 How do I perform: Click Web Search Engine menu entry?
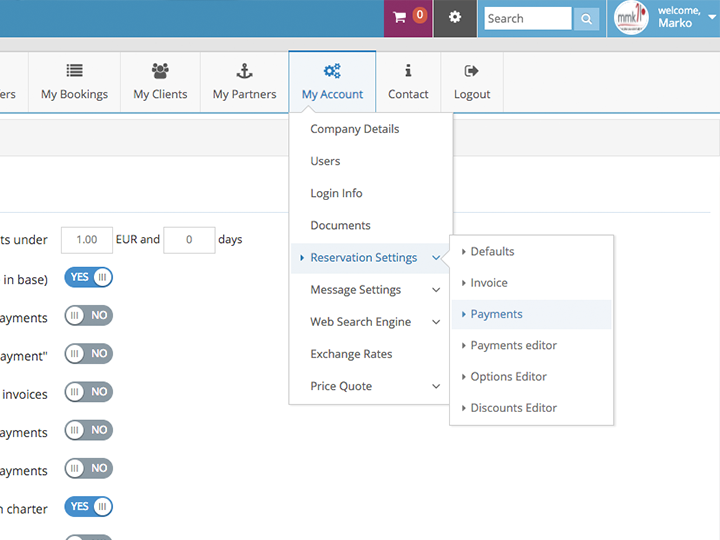tap(360, 322)
